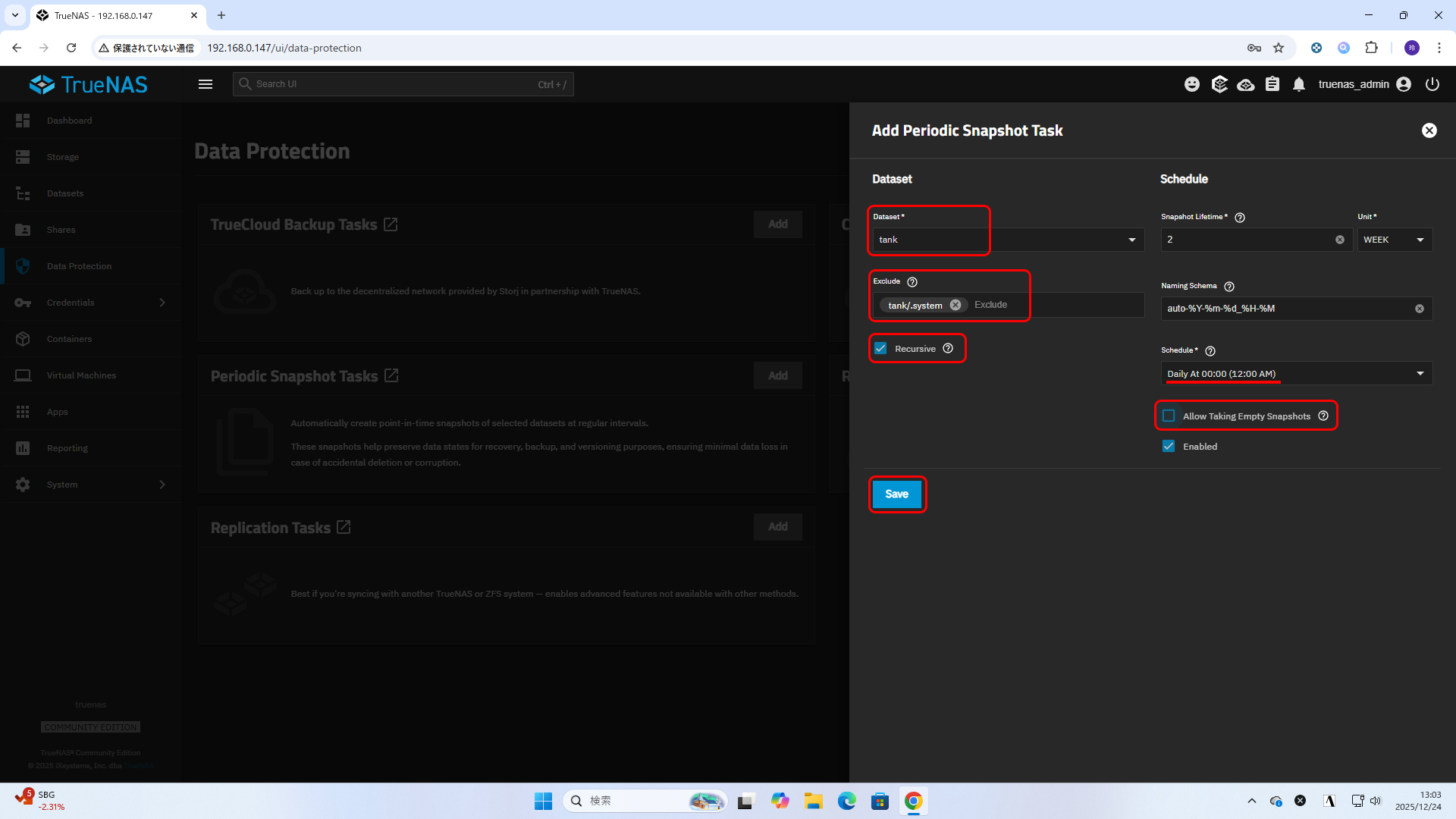
Task: Remove tank/.system exclude chip
Action: click(x=955, y=305)
